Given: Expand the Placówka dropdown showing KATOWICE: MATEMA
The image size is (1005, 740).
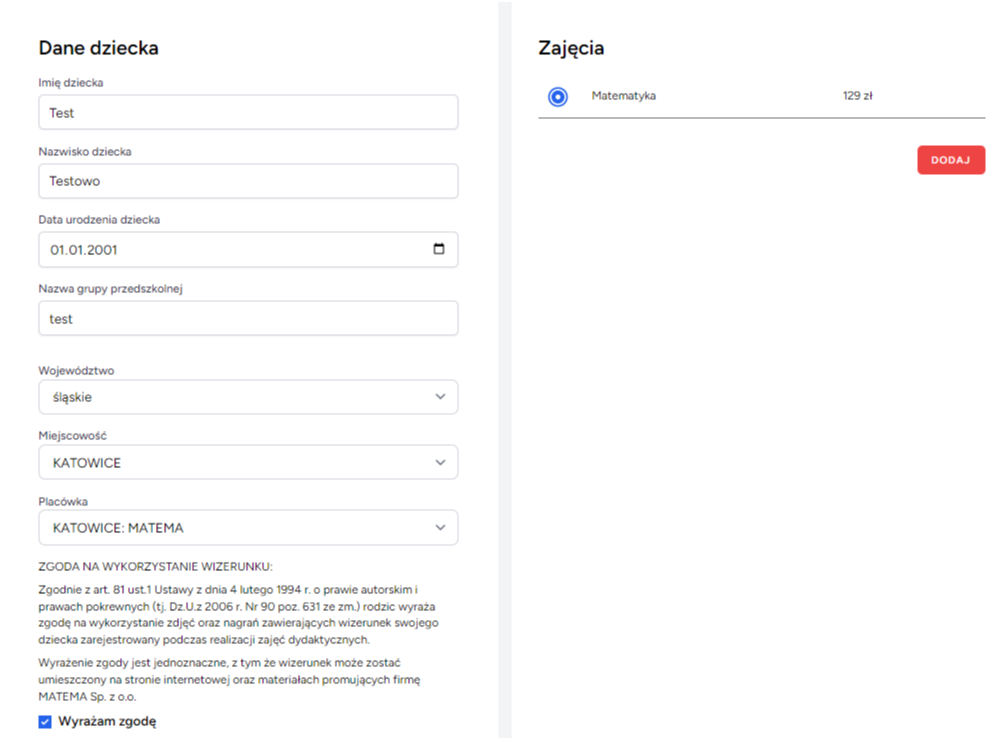Looking at the screenshot, I should pyautogui.click(x=248, y=528).
